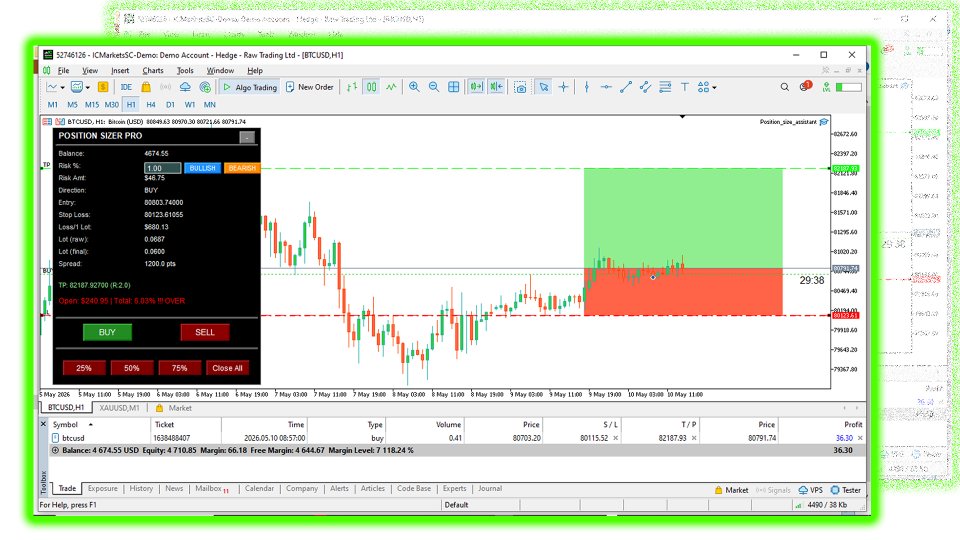Select the Fibonacci retracement tool
960x540 pixels.
[665, 87]
